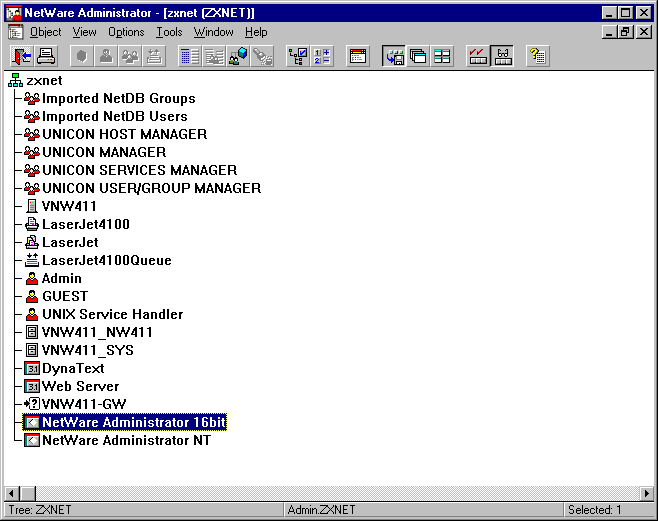
Task: Click the Exit door toolbar icon
Action: (x=21, y=56)
